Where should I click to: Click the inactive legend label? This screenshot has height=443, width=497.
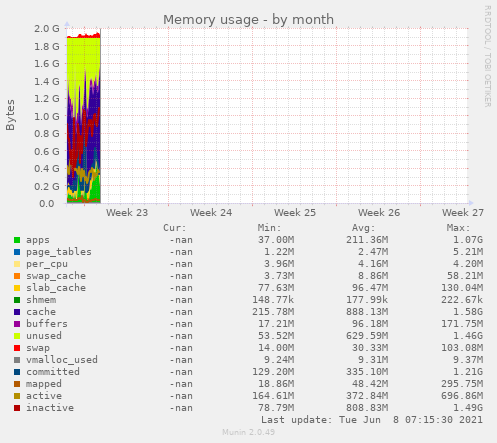click(50, 408)
